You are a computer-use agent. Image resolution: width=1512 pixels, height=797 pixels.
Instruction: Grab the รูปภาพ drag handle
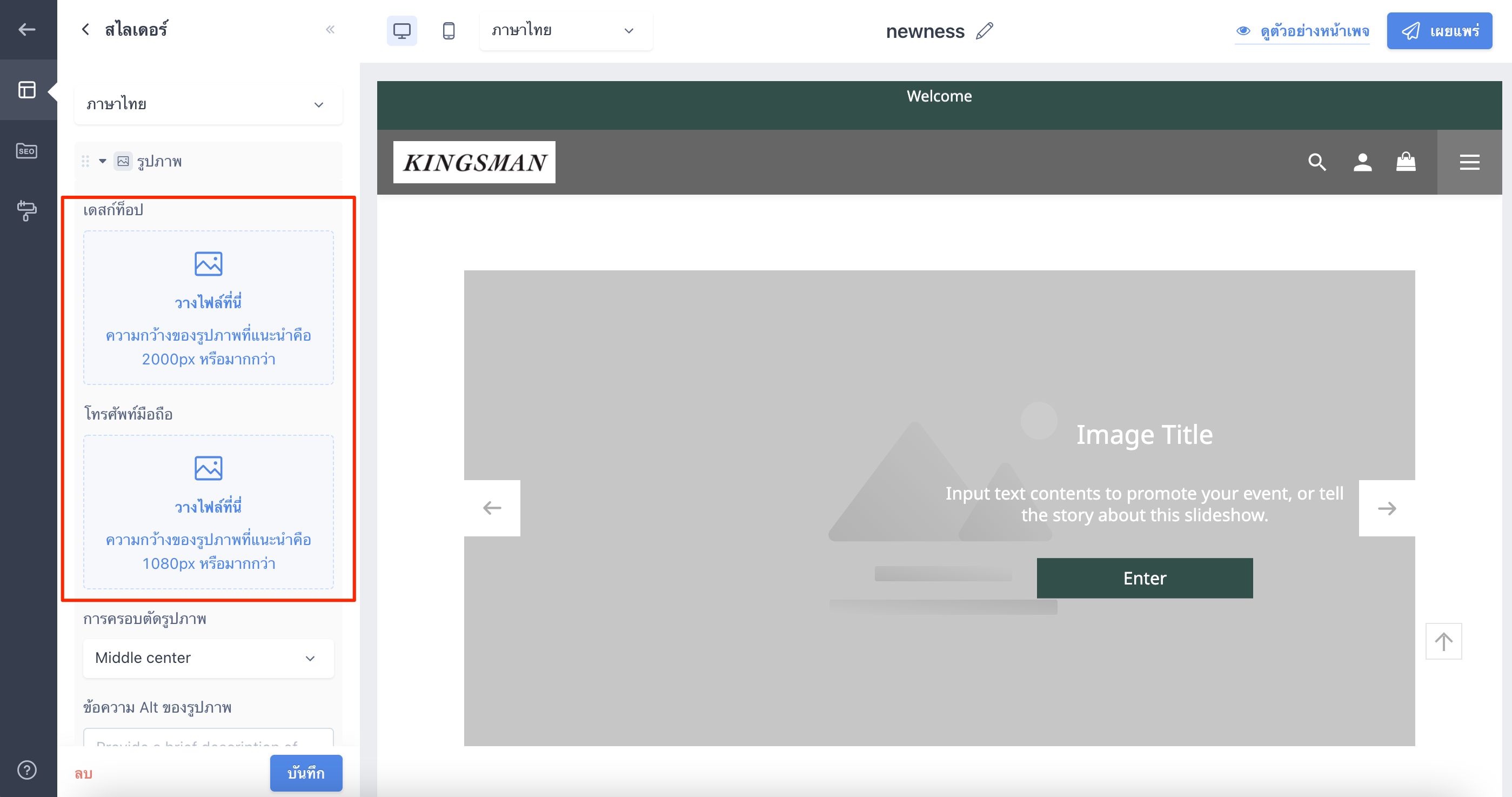[86, 161]
